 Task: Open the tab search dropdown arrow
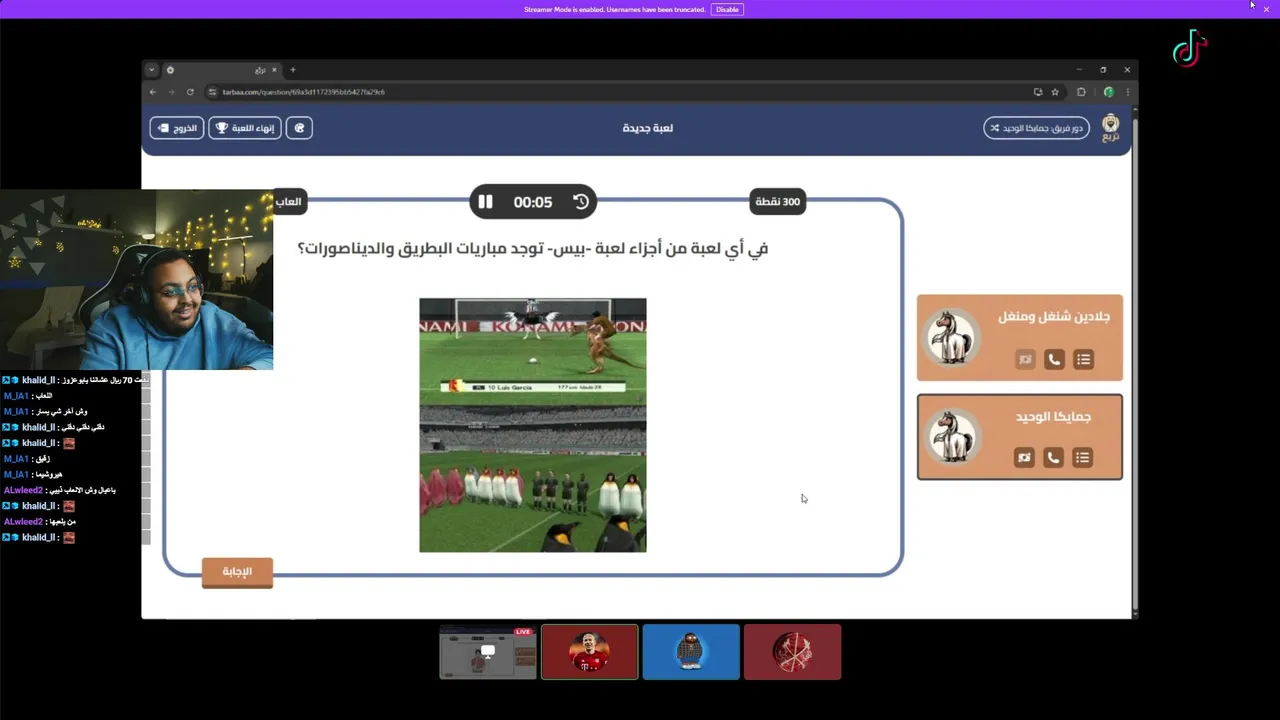pos(151,70)
